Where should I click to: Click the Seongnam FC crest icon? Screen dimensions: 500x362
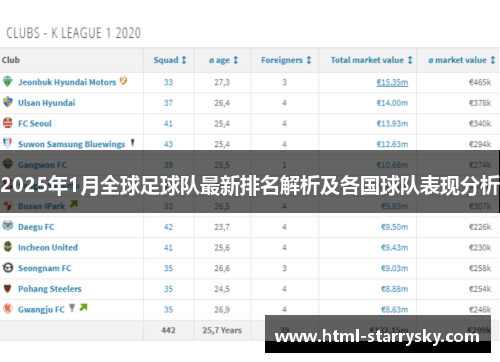[8, 267]
